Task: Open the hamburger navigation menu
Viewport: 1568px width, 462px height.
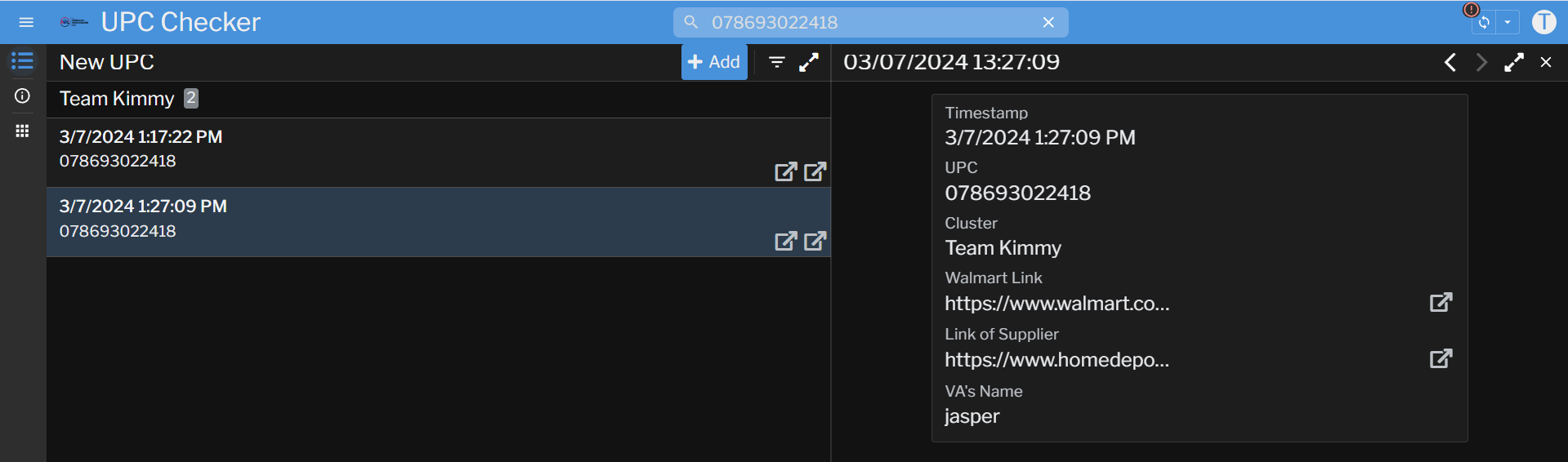Action: pyautogui.click(x=26, y=22)
